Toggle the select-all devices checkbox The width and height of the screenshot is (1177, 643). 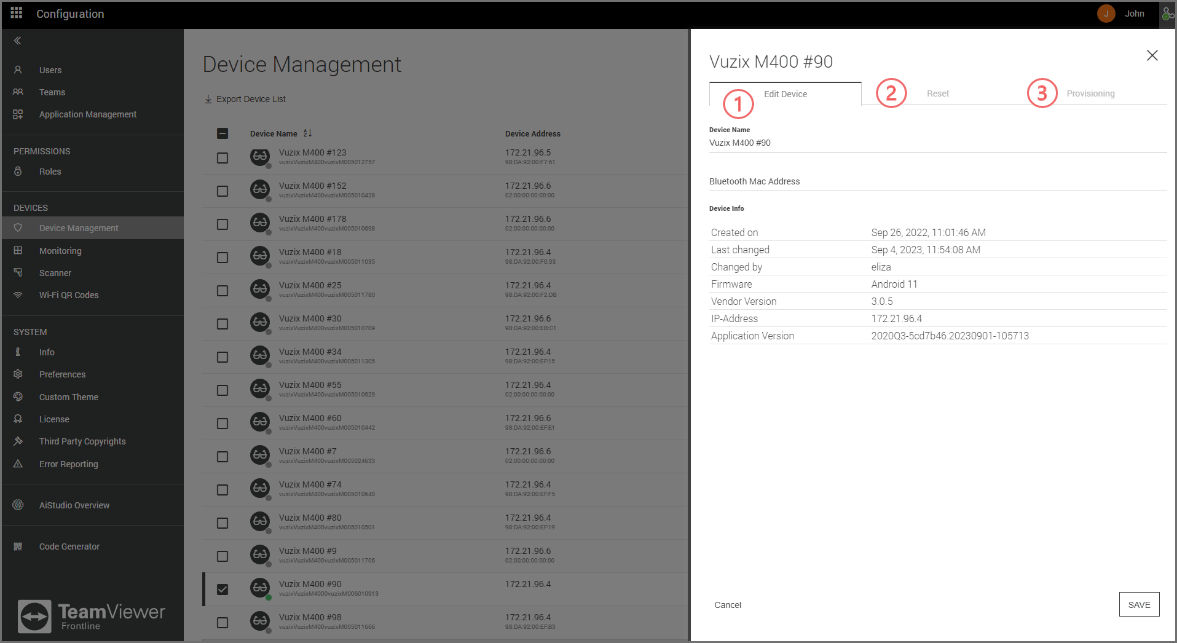pyautogui.click(x=222, y=134)
